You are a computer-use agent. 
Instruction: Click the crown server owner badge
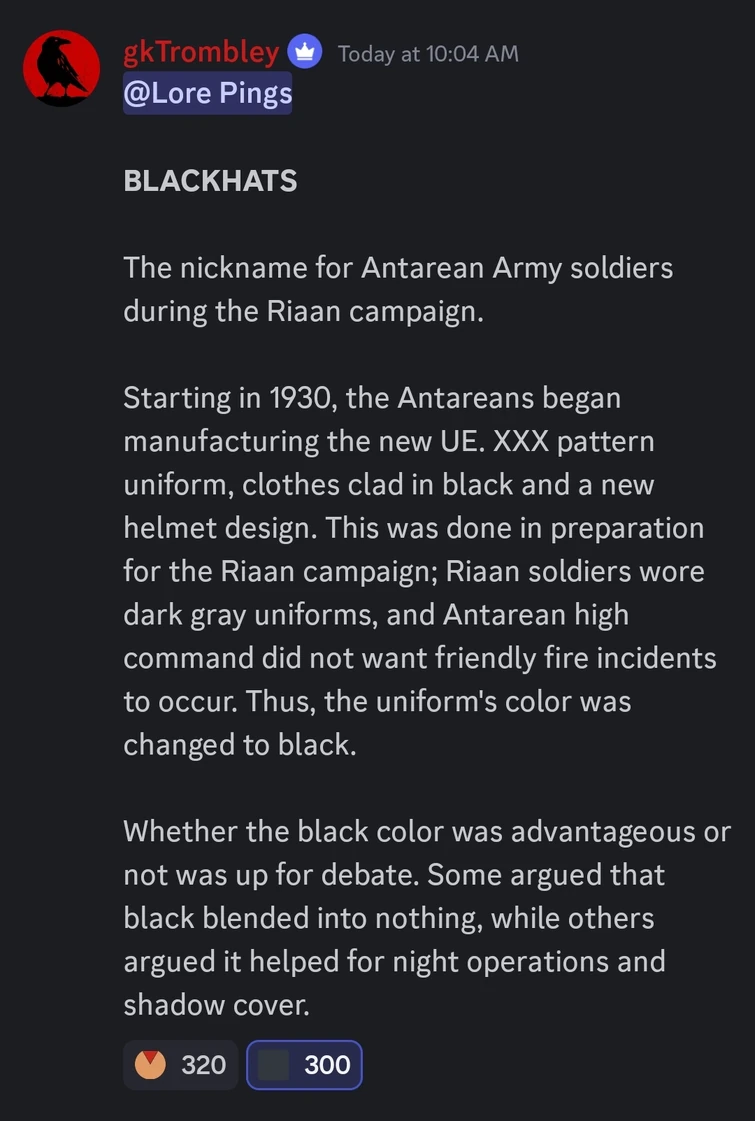(305, 52)
